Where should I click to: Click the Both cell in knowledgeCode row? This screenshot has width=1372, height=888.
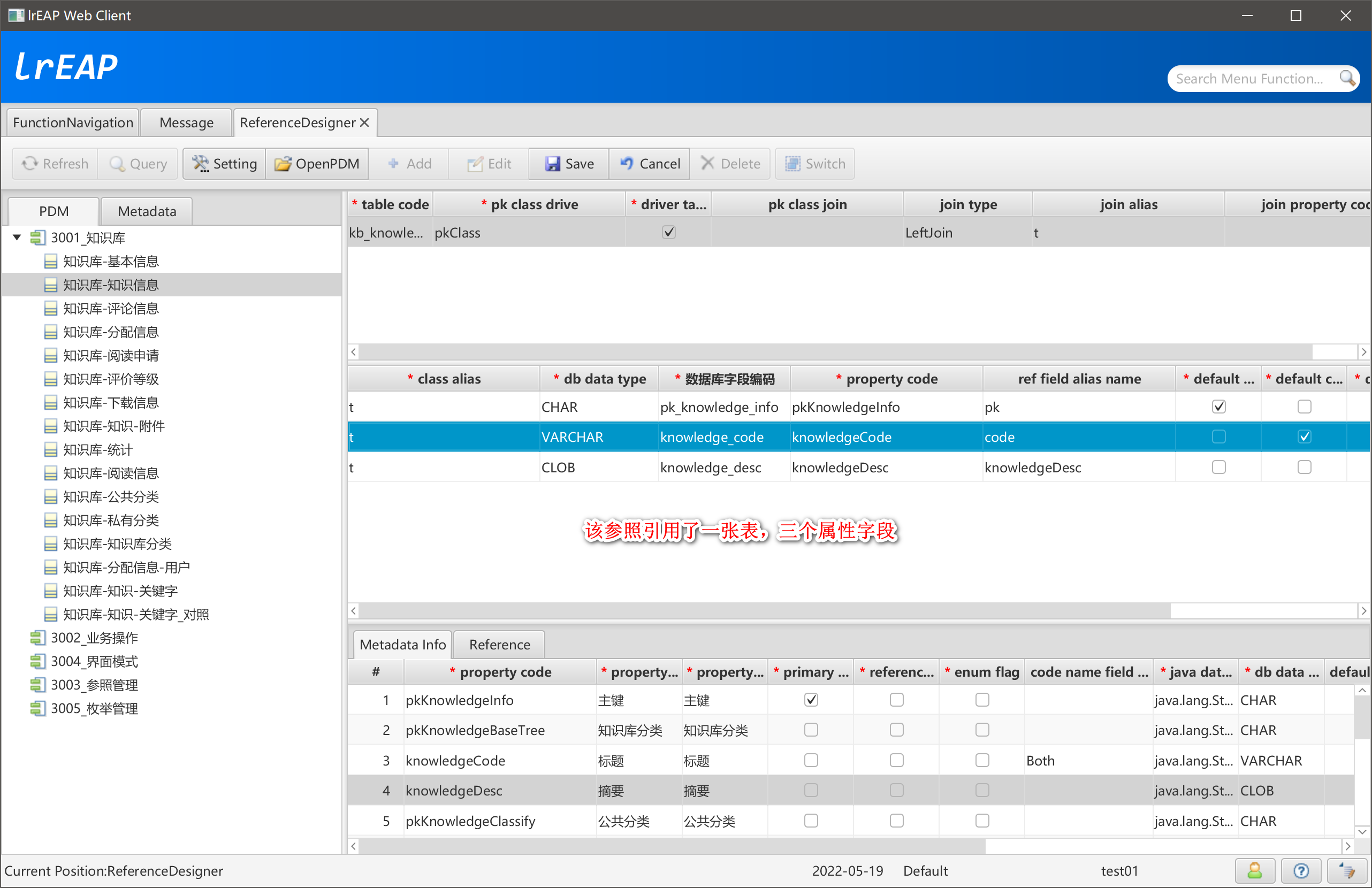pyautogui.click(x=1088, y=760)
